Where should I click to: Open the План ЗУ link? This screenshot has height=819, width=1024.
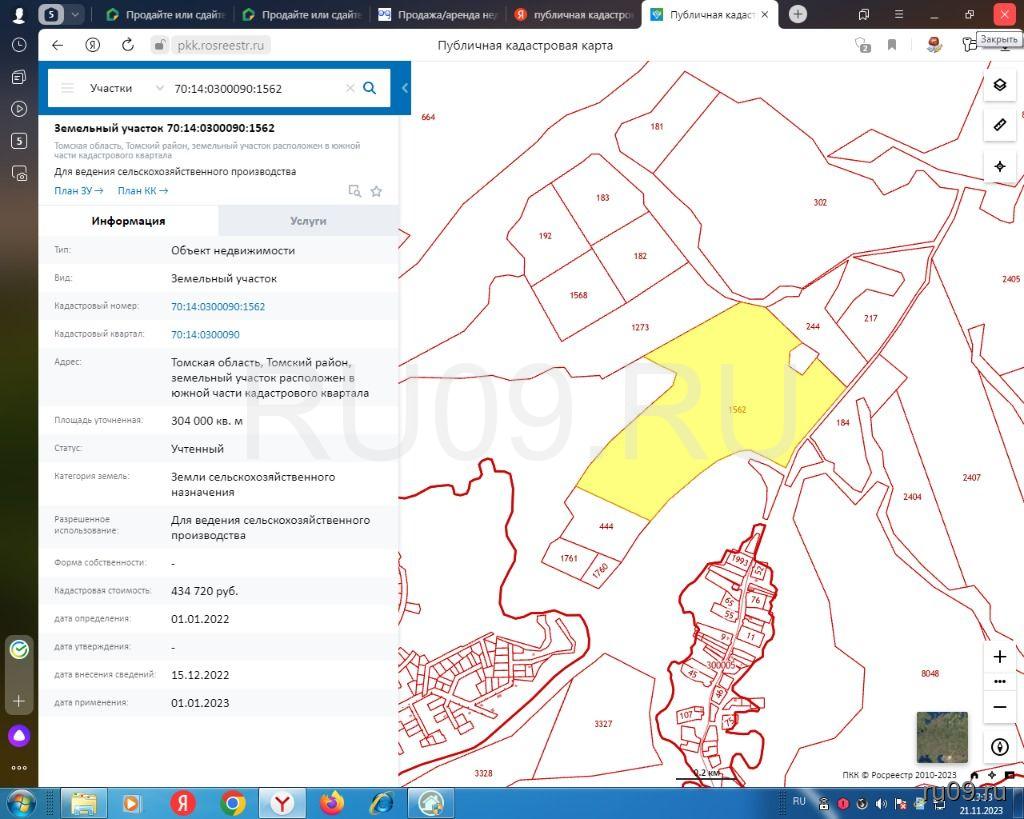pos(78,191)
